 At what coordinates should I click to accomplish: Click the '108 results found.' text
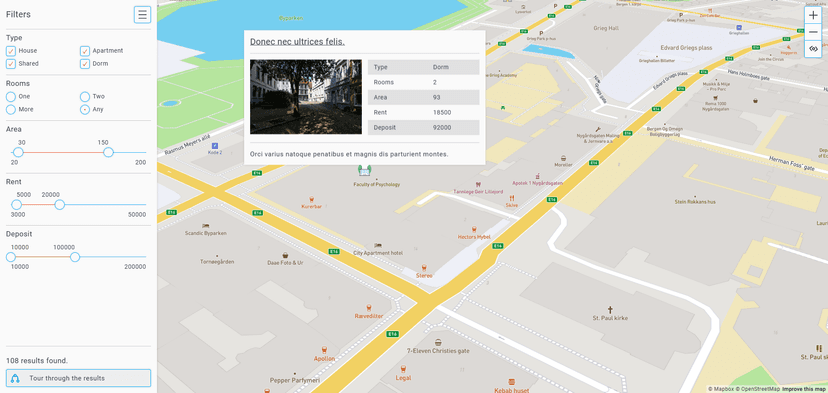(x=37, y=361)
